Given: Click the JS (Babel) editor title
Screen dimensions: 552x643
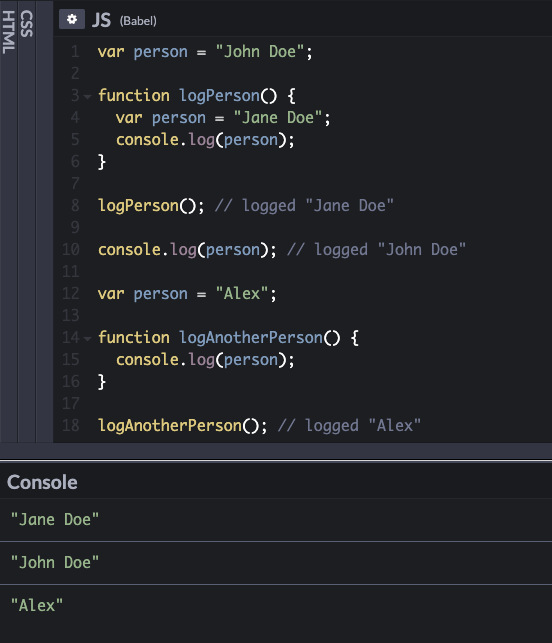Looking at the screenshot, I should tap(124, 20).
